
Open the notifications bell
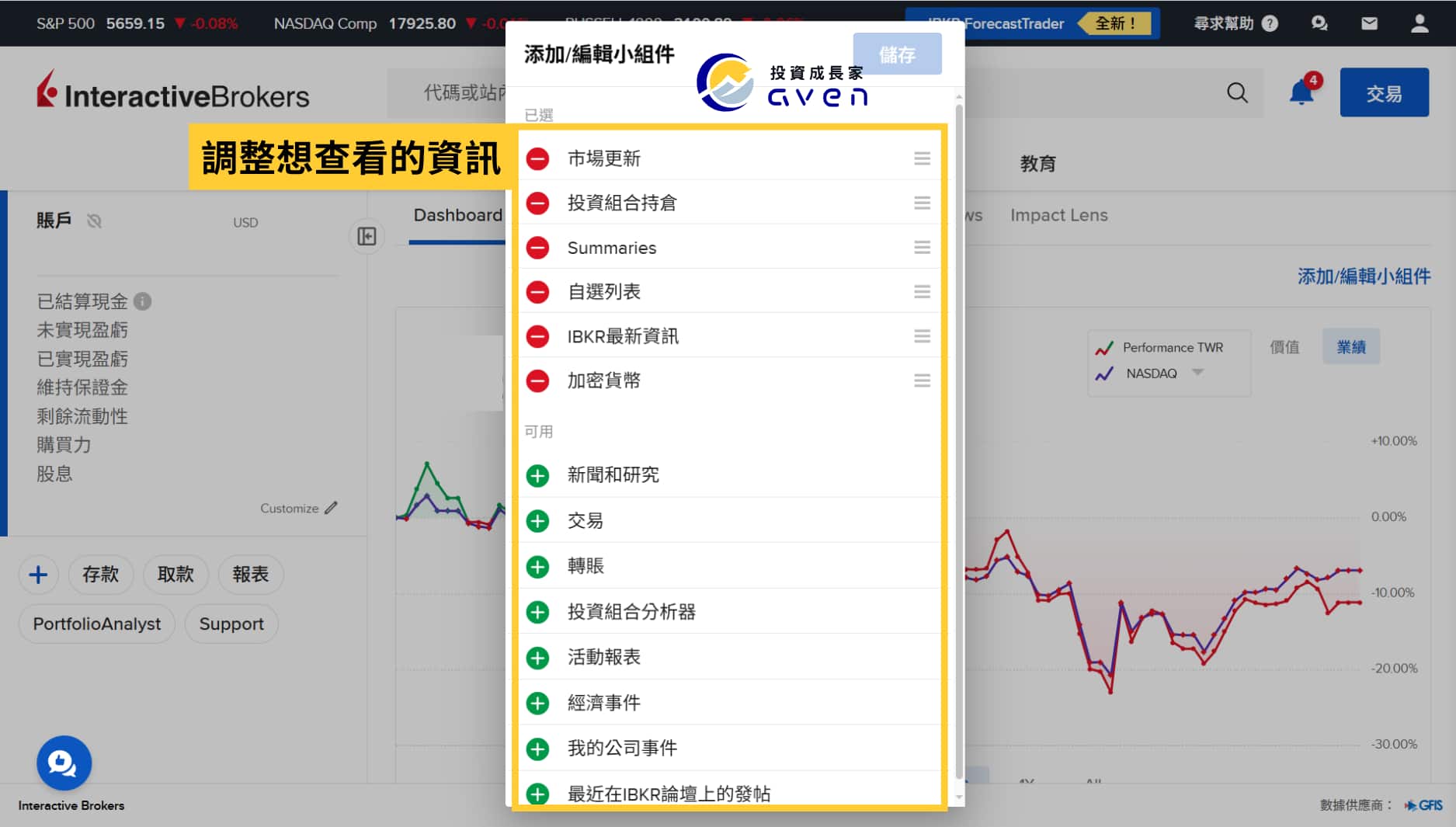click(1301, 92)
